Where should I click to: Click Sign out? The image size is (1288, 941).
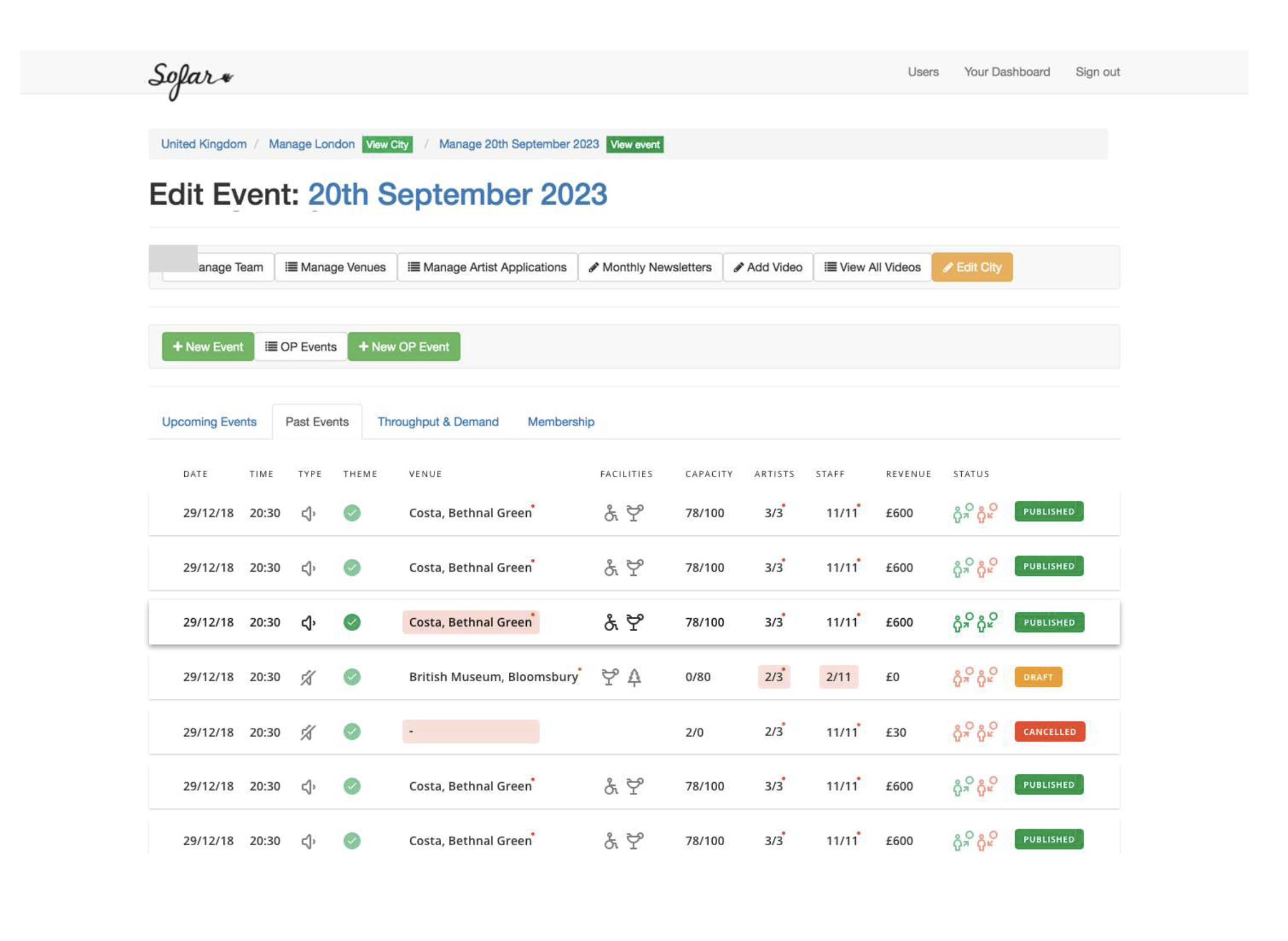click(1097, 72)
